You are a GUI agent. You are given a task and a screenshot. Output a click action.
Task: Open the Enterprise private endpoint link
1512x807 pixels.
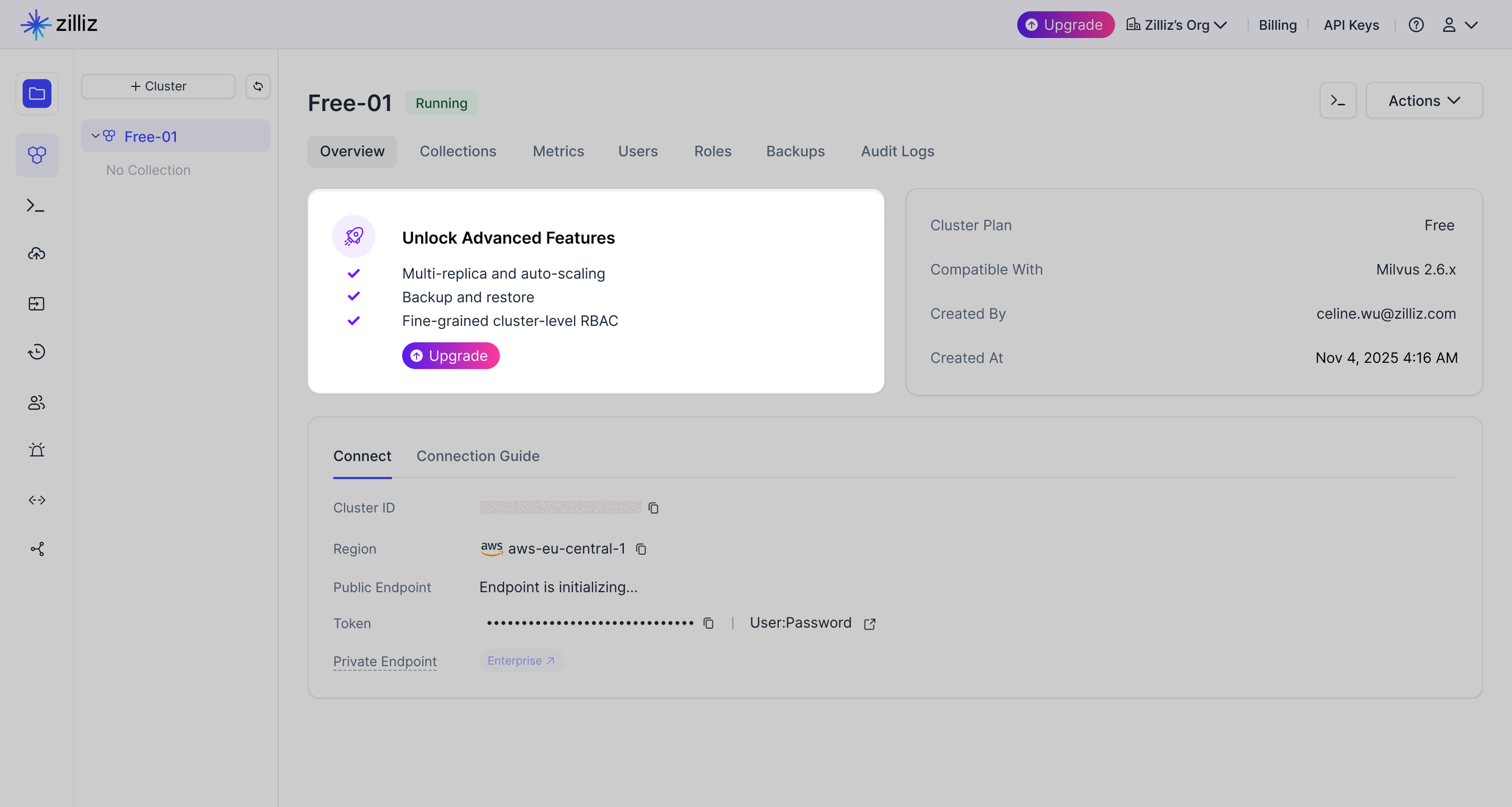click(521, 661)
